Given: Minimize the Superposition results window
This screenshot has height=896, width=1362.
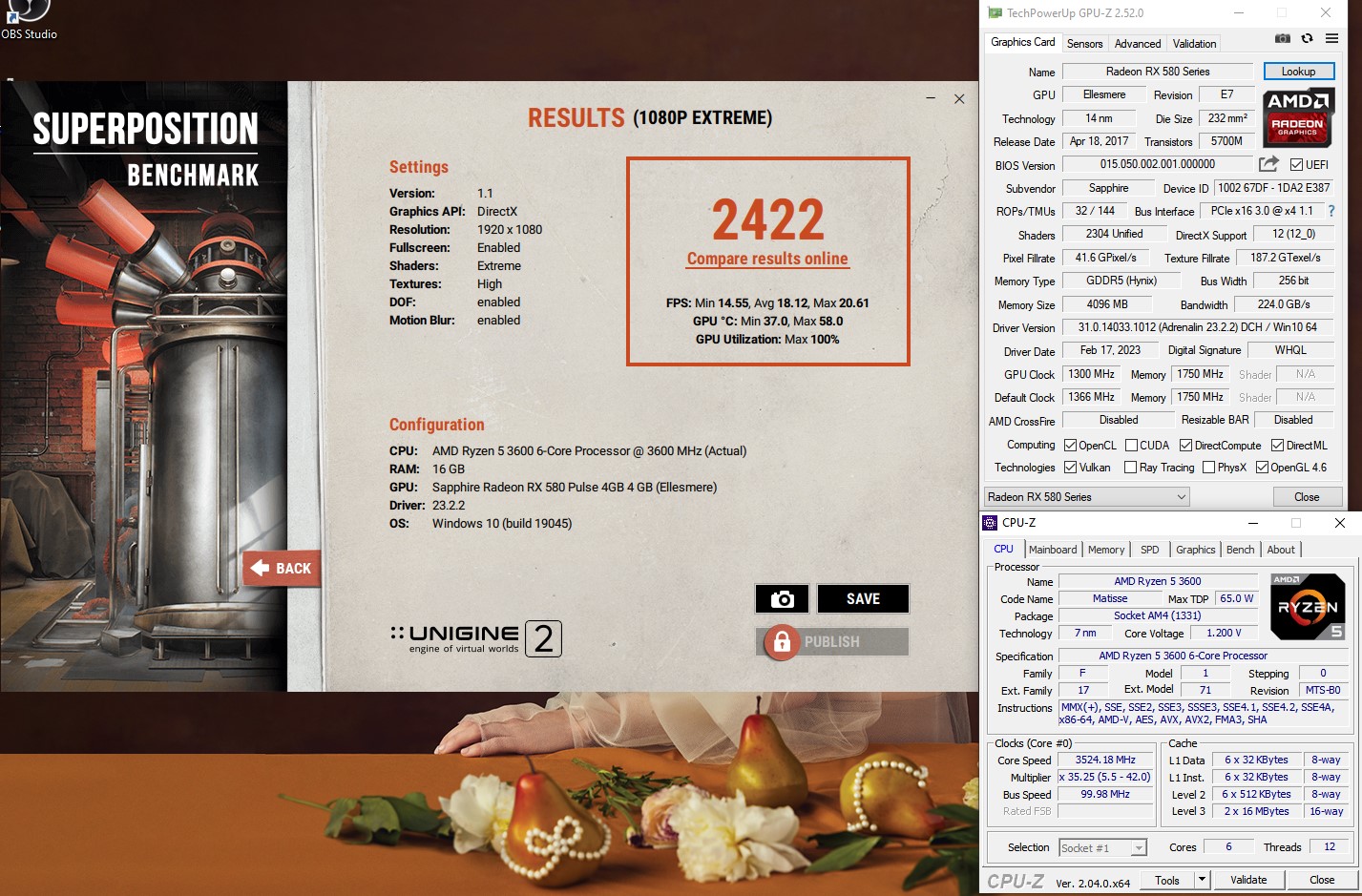Looking at the screenshot, I should point(931,99).
